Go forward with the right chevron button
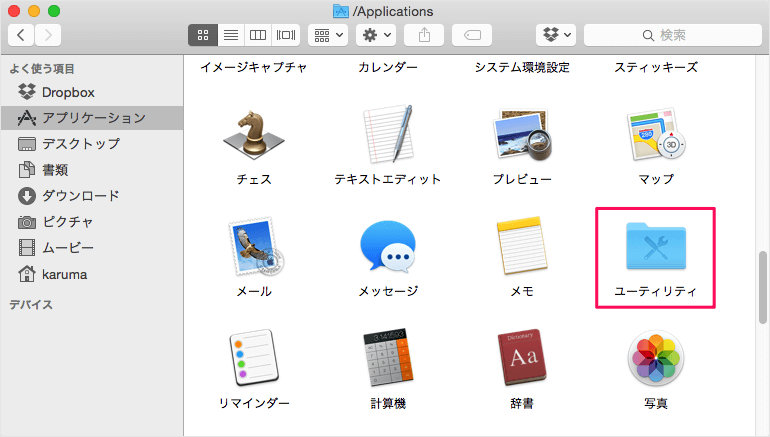770x437 pixels. [48, 35]
